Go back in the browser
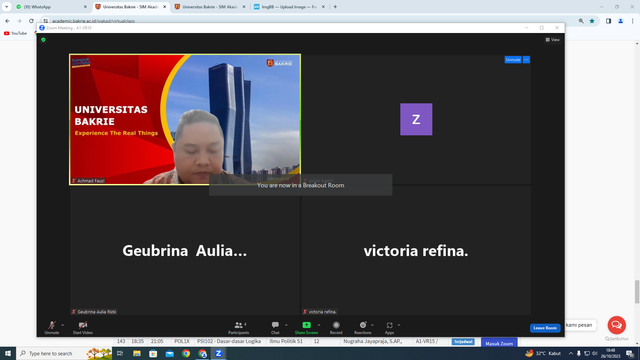The width and height of the screenshot is (640, 360). click(7, 21)
